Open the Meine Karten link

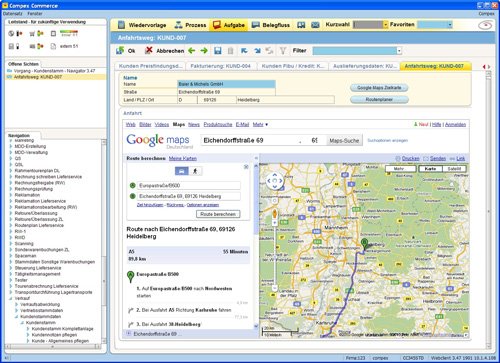click(183, 158)
